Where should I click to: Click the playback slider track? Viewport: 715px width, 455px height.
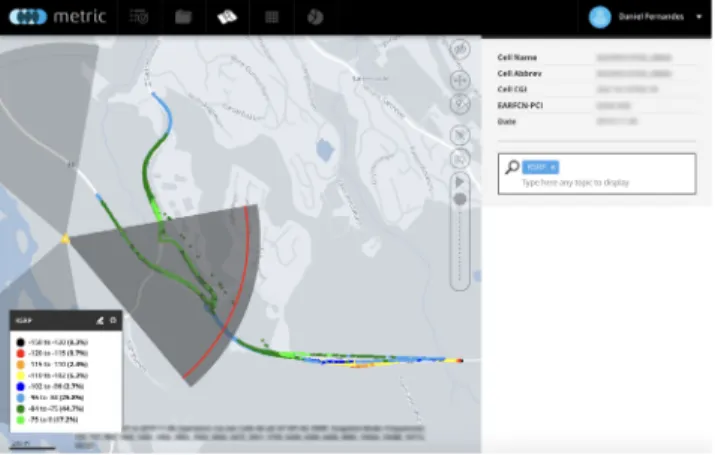pyautogui.click(x=460, y=246)
